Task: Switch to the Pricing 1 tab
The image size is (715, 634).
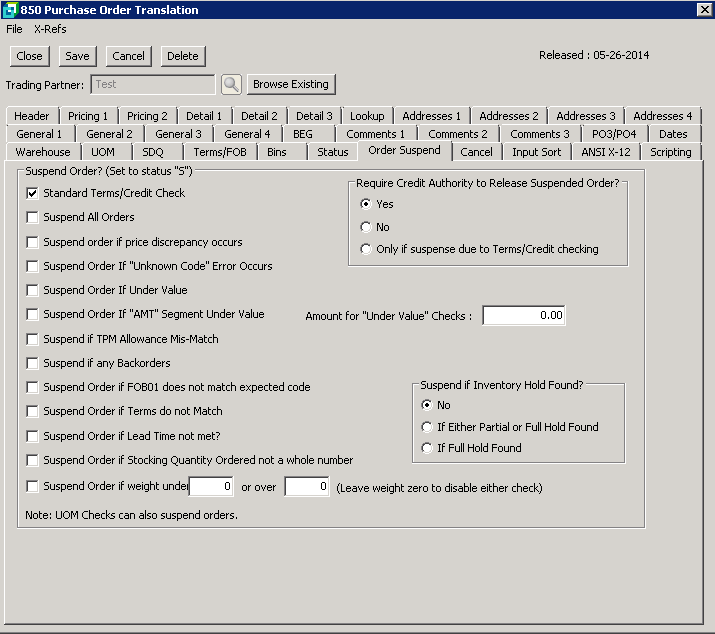Action: [89, 116]
